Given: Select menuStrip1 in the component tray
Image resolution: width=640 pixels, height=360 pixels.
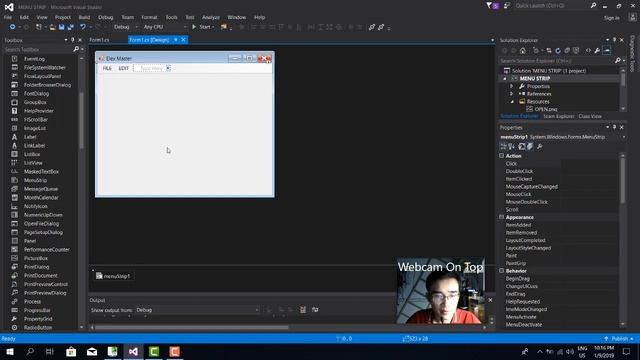Looking at the screenshot, I should click(x=113, y=276).
